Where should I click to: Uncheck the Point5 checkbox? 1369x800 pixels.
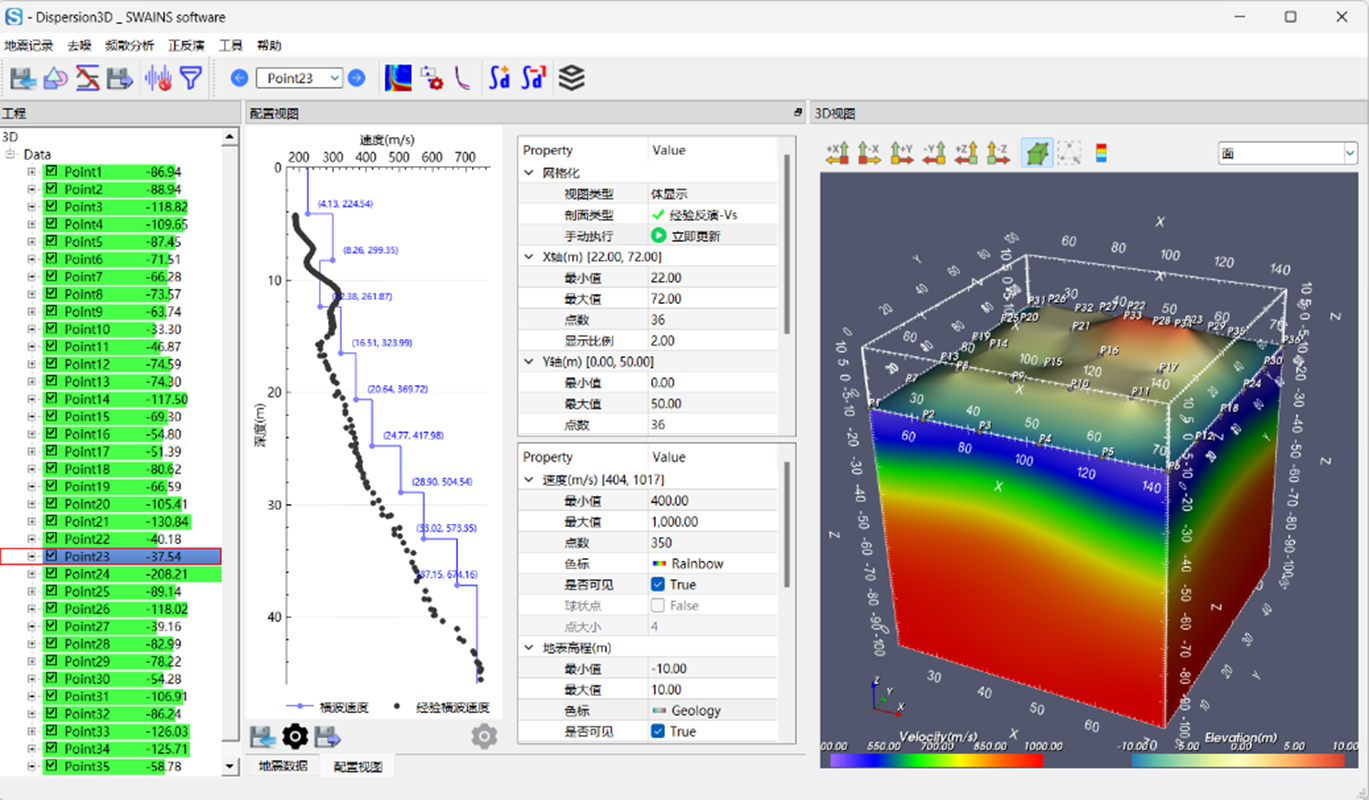coord(51,242)
